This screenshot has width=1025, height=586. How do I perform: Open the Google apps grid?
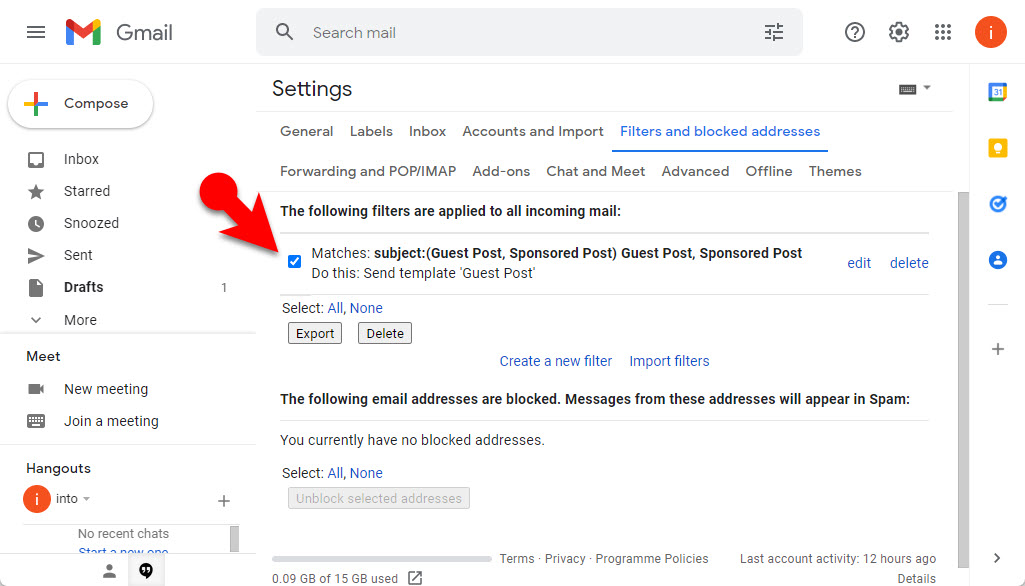pyautogui.click(x=943, y=32)
